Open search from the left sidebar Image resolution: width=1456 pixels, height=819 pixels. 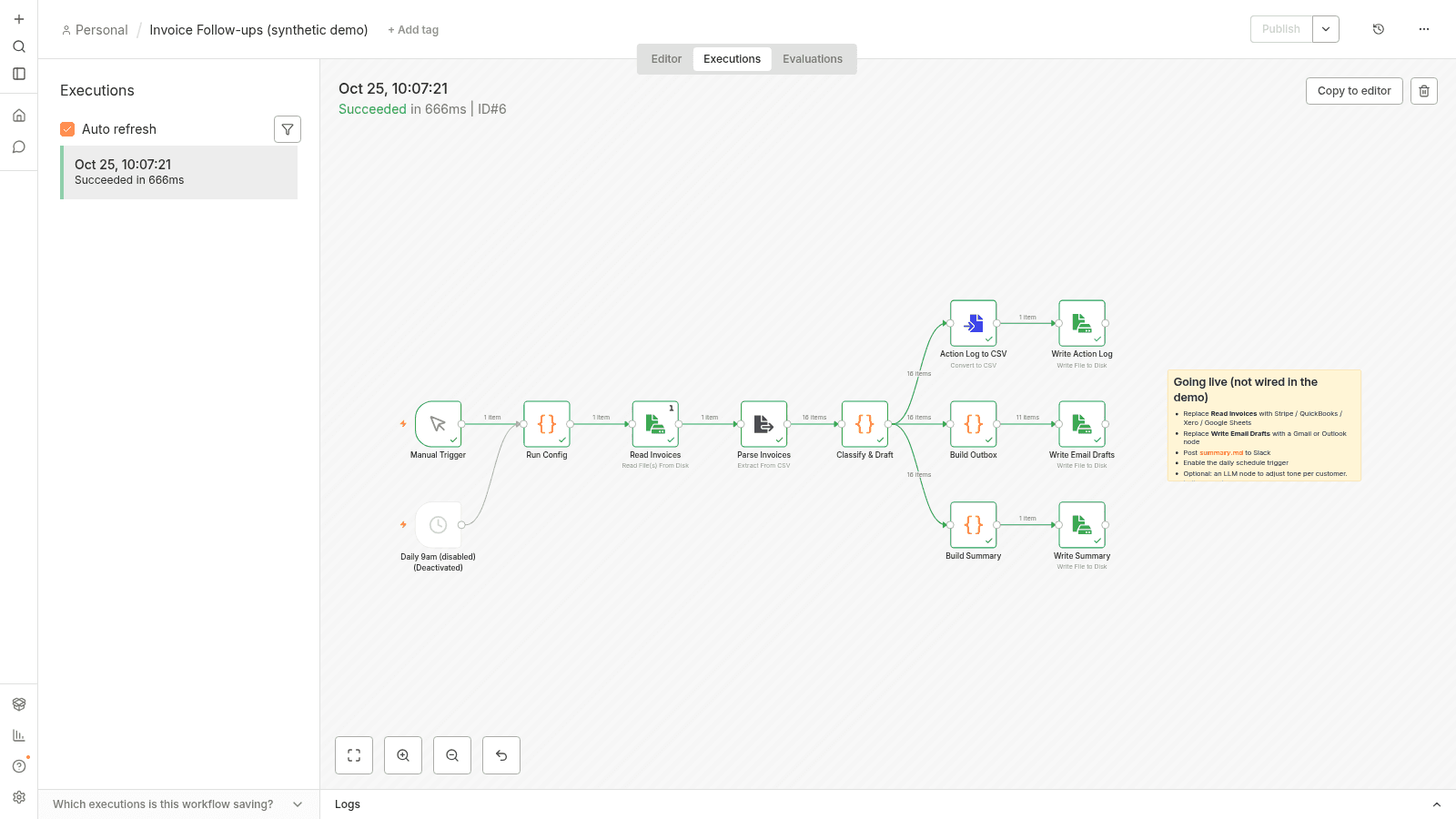19,46
